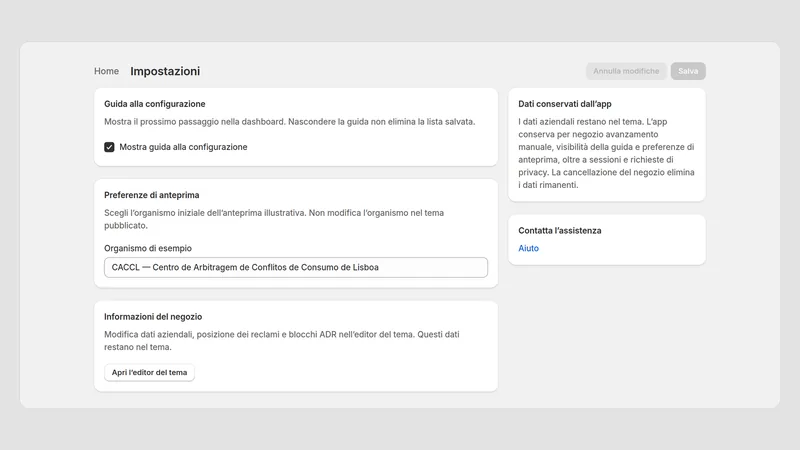Click Annulla modifiche to discard changes
This screenshot has height=450, width=800.
[626, 71]
